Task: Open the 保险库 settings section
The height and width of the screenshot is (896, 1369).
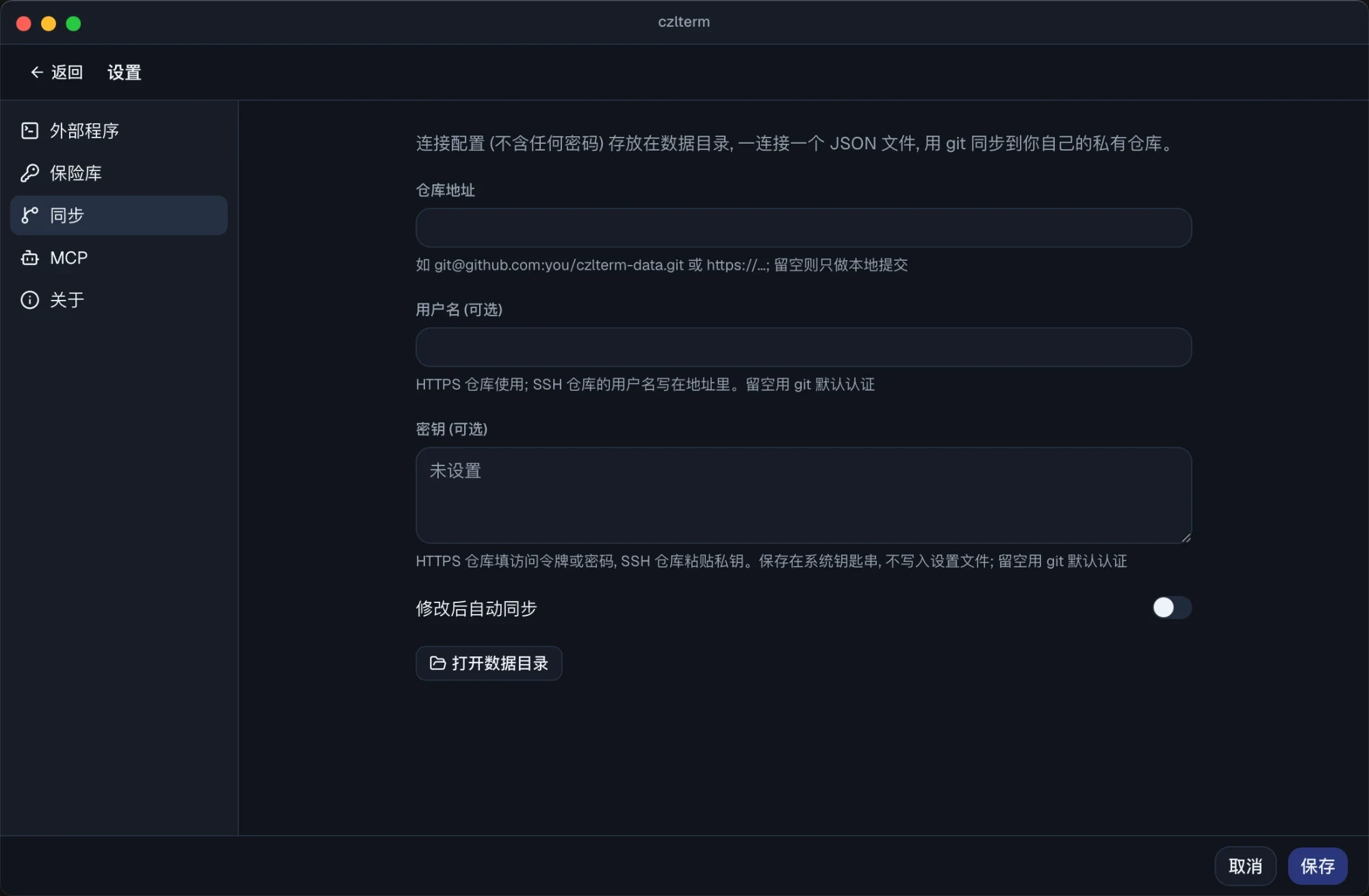Action: coord(118,172)
